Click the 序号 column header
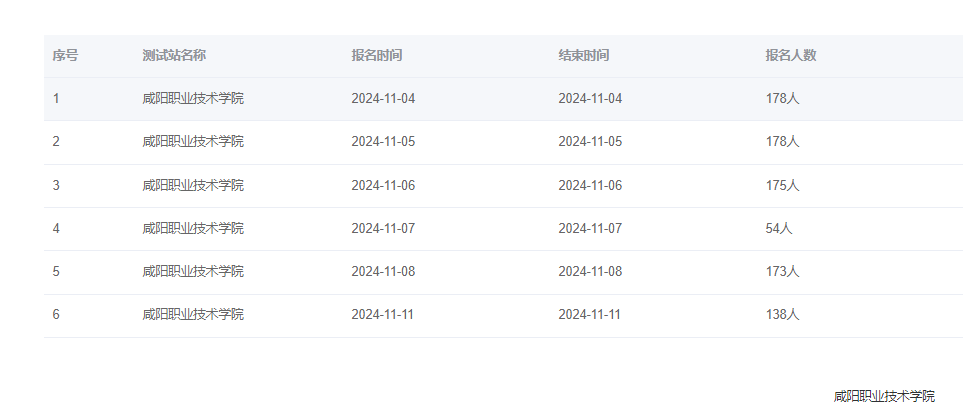This screenshot has width=972, height=413. 65,56
